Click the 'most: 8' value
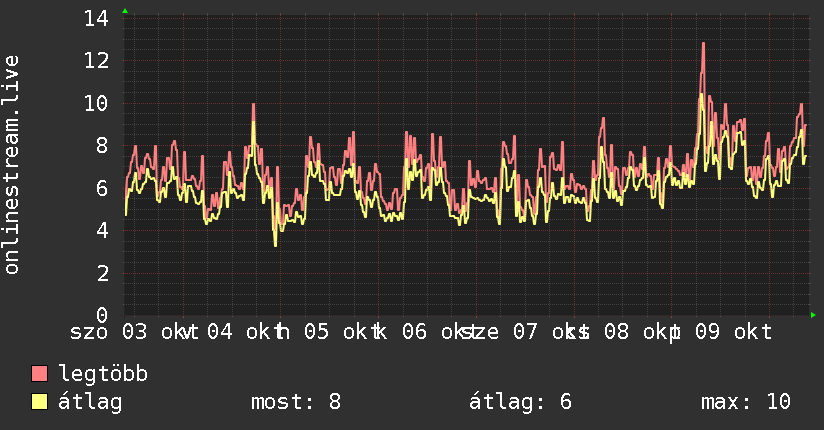Viewport: 824px width, 430px height. [296, 402]
